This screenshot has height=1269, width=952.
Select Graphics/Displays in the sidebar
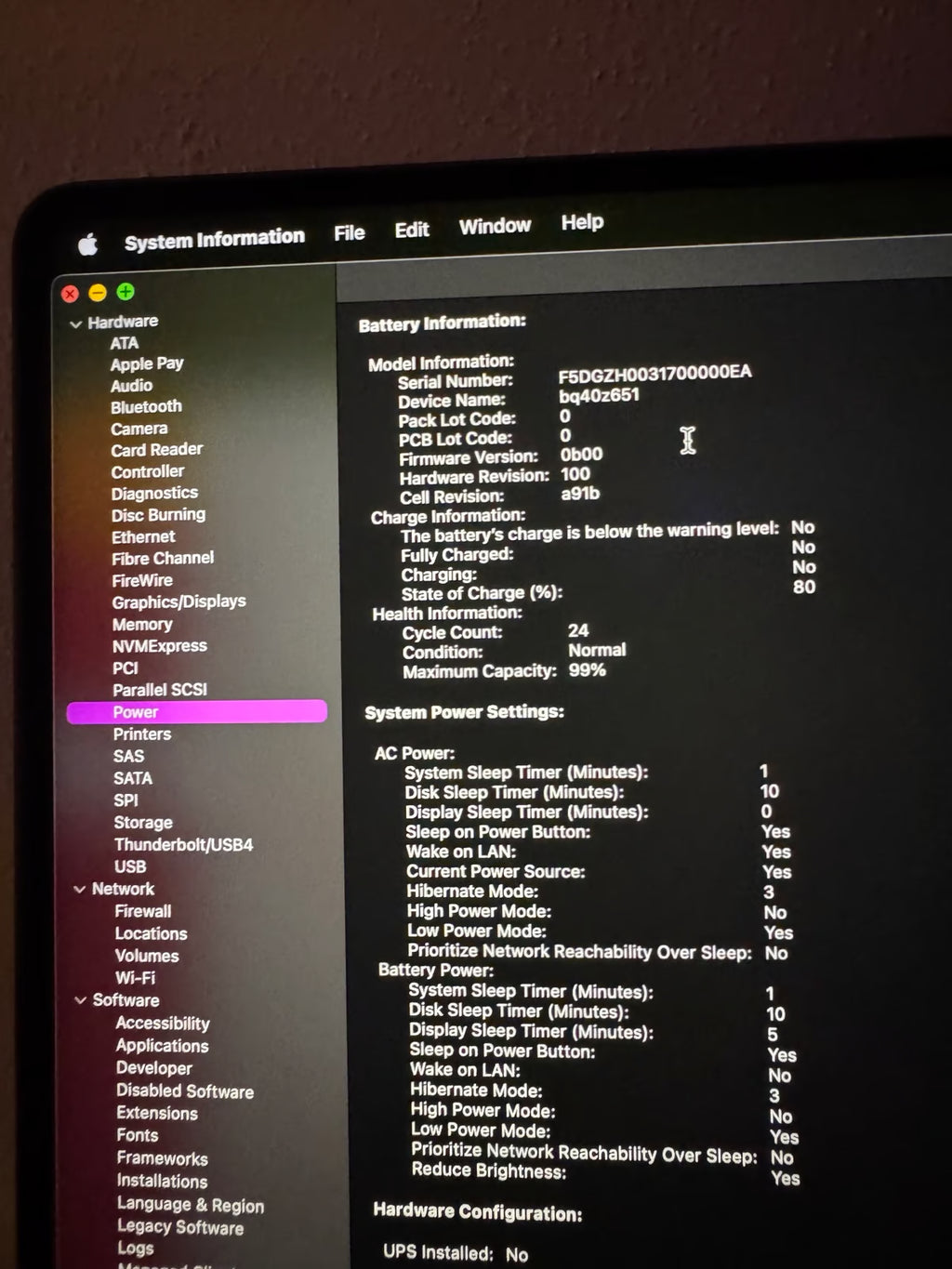click(179, 601)
